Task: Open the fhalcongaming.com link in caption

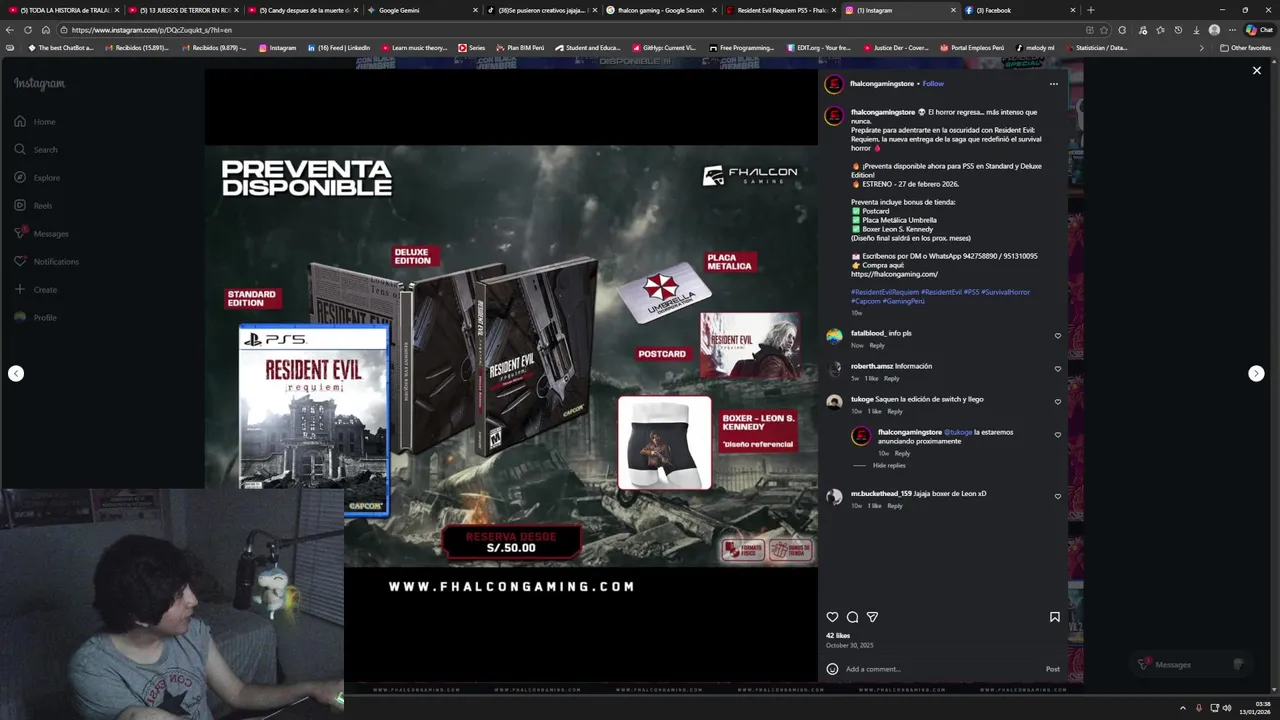Action: pos(894,274)
